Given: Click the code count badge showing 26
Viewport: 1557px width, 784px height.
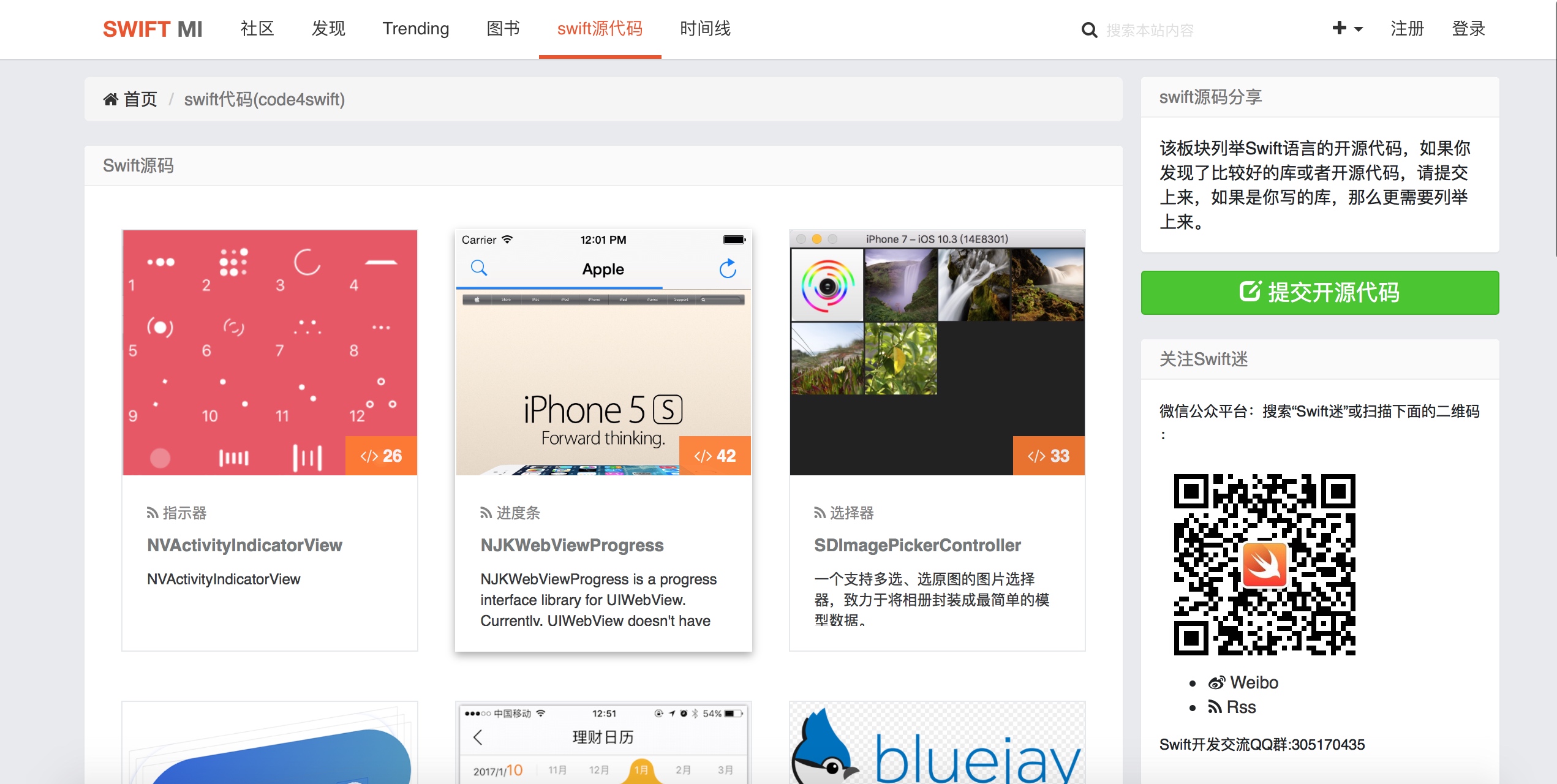Looking at the screenshot, I should pos(381,456).
